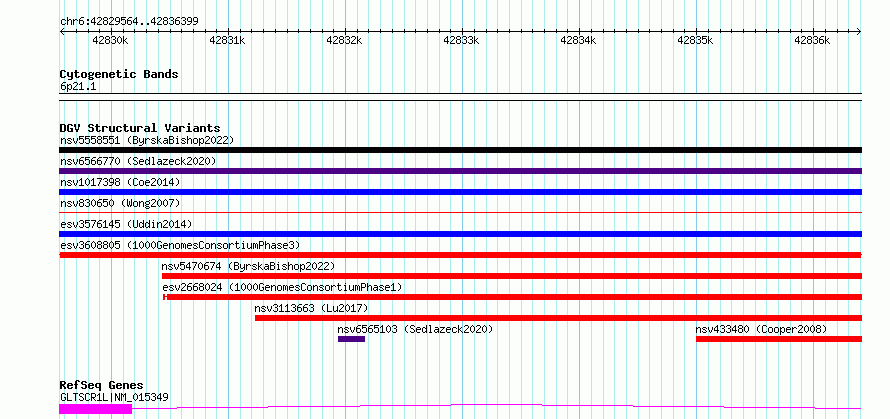Click the 42830k ruler tick label

tap(111, 40)
